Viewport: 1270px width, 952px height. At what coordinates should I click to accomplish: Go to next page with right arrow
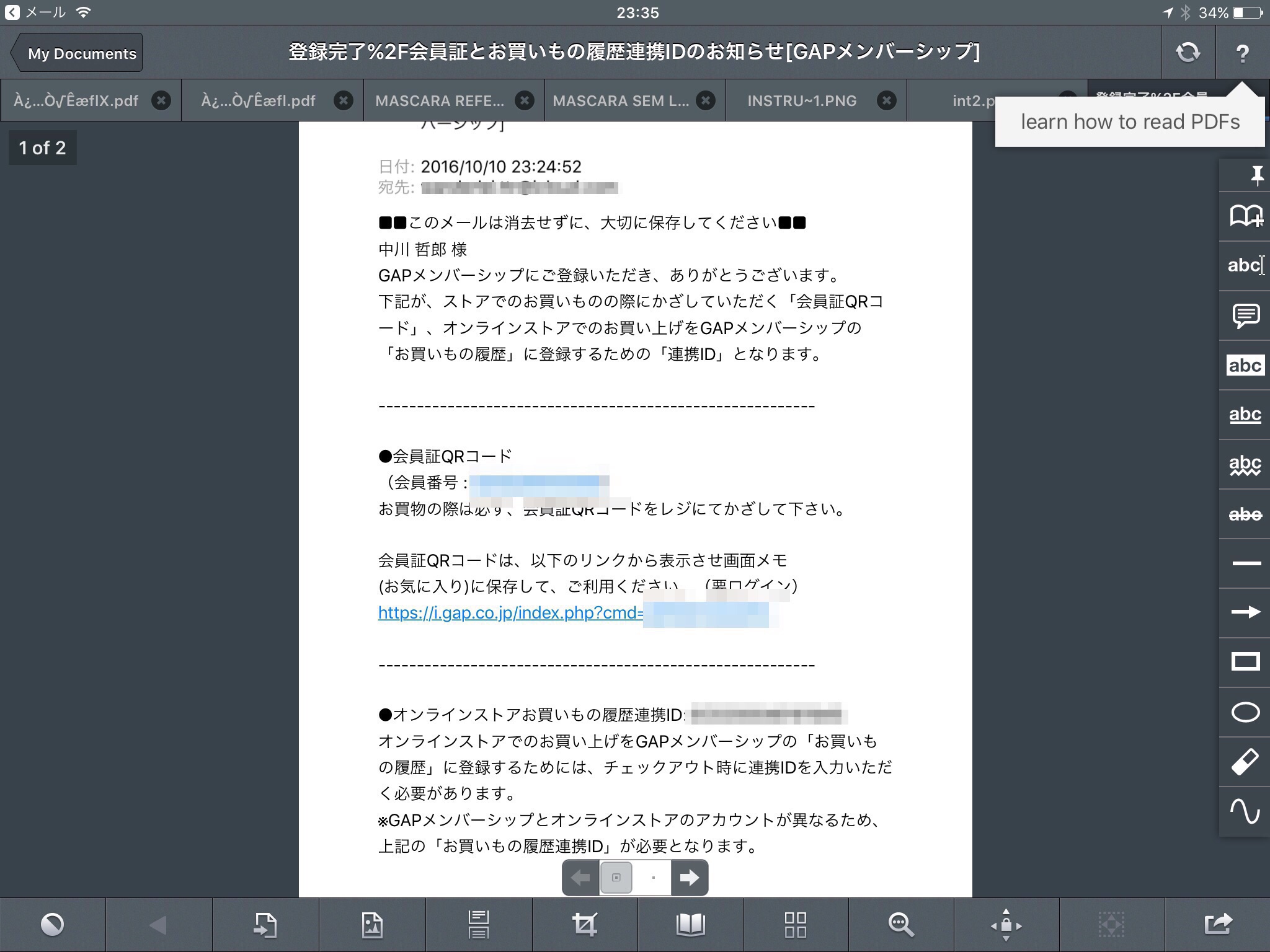pyautogui.click(x=689, y=878)
